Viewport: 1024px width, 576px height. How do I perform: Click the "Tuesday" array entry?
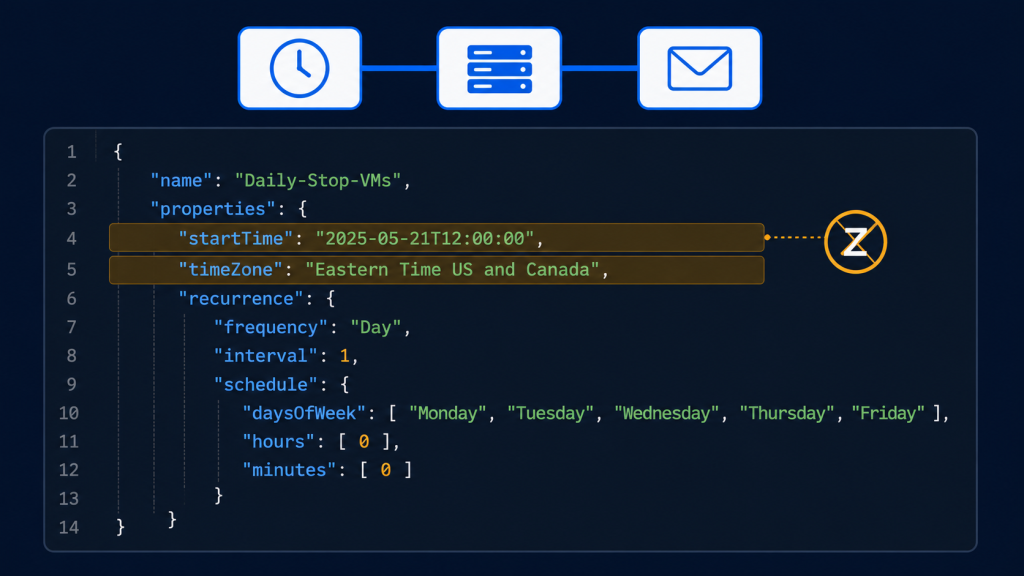point(551,413)
